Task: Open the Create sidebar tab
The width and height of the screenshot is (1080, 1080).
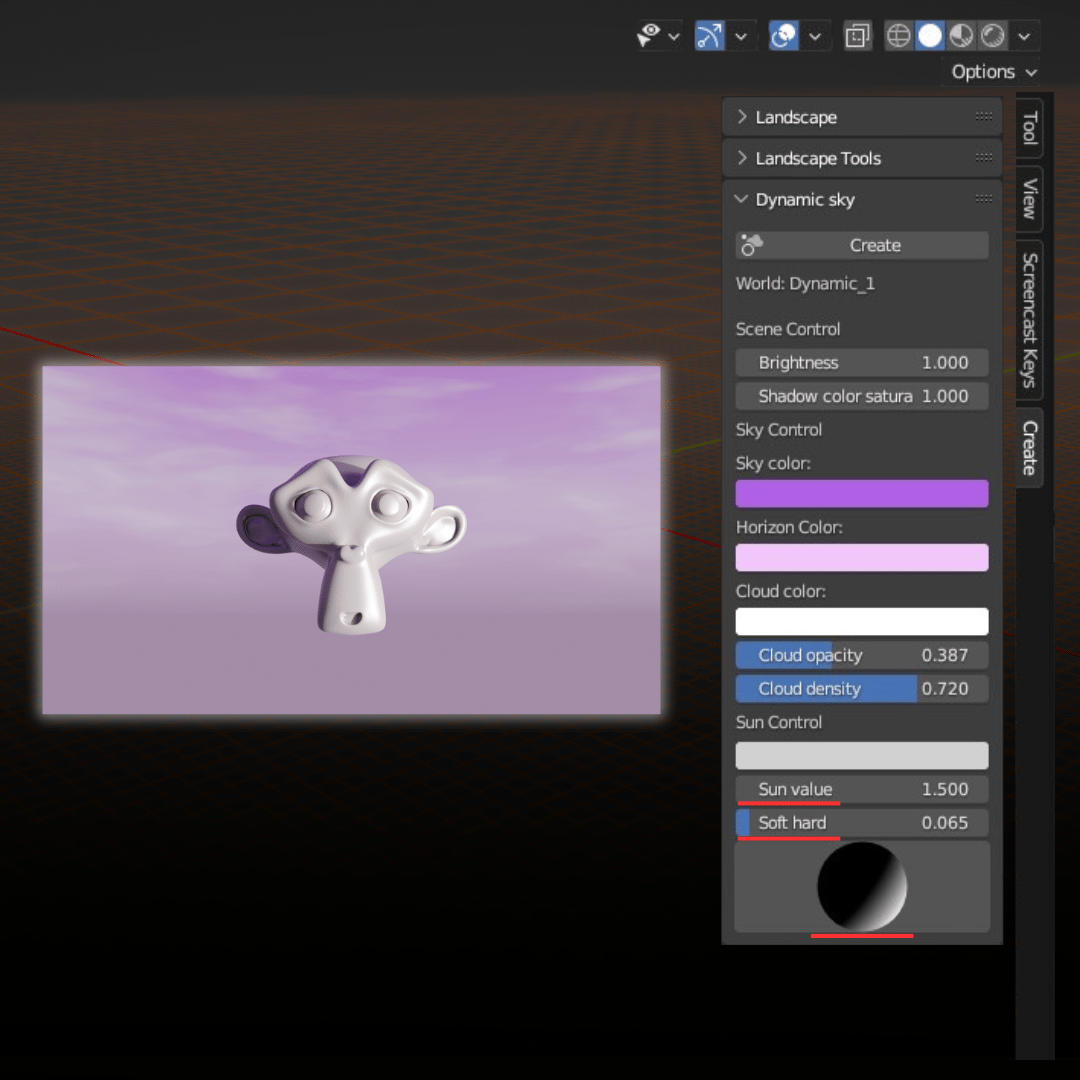Action: pos(1030,448)
